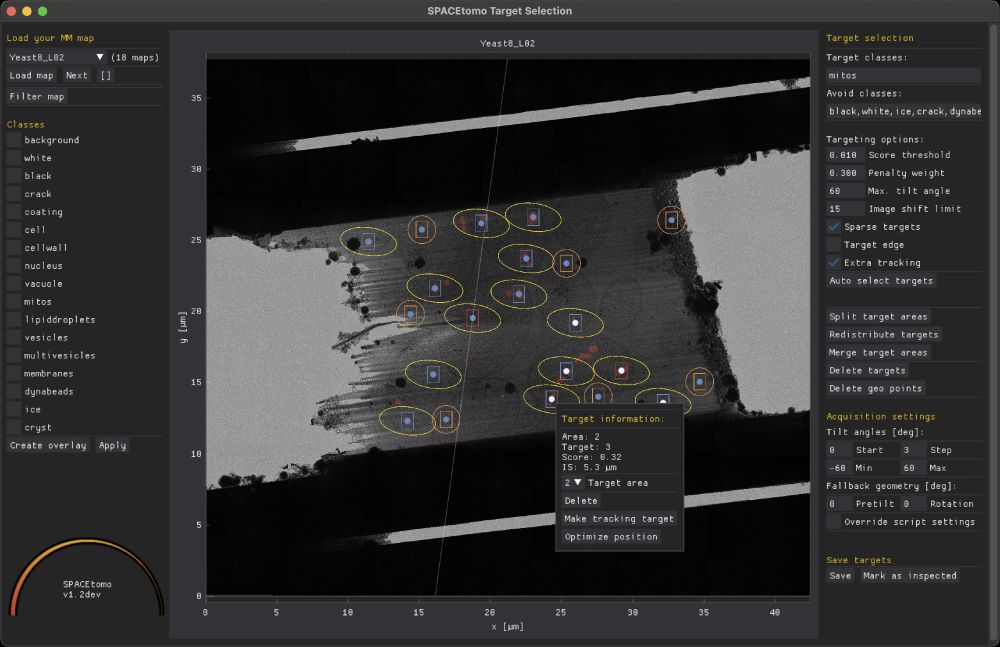Viewport: 1000px width, 647px height.
Task: Enable Override script settings checkbox
Action: point(833,521)
